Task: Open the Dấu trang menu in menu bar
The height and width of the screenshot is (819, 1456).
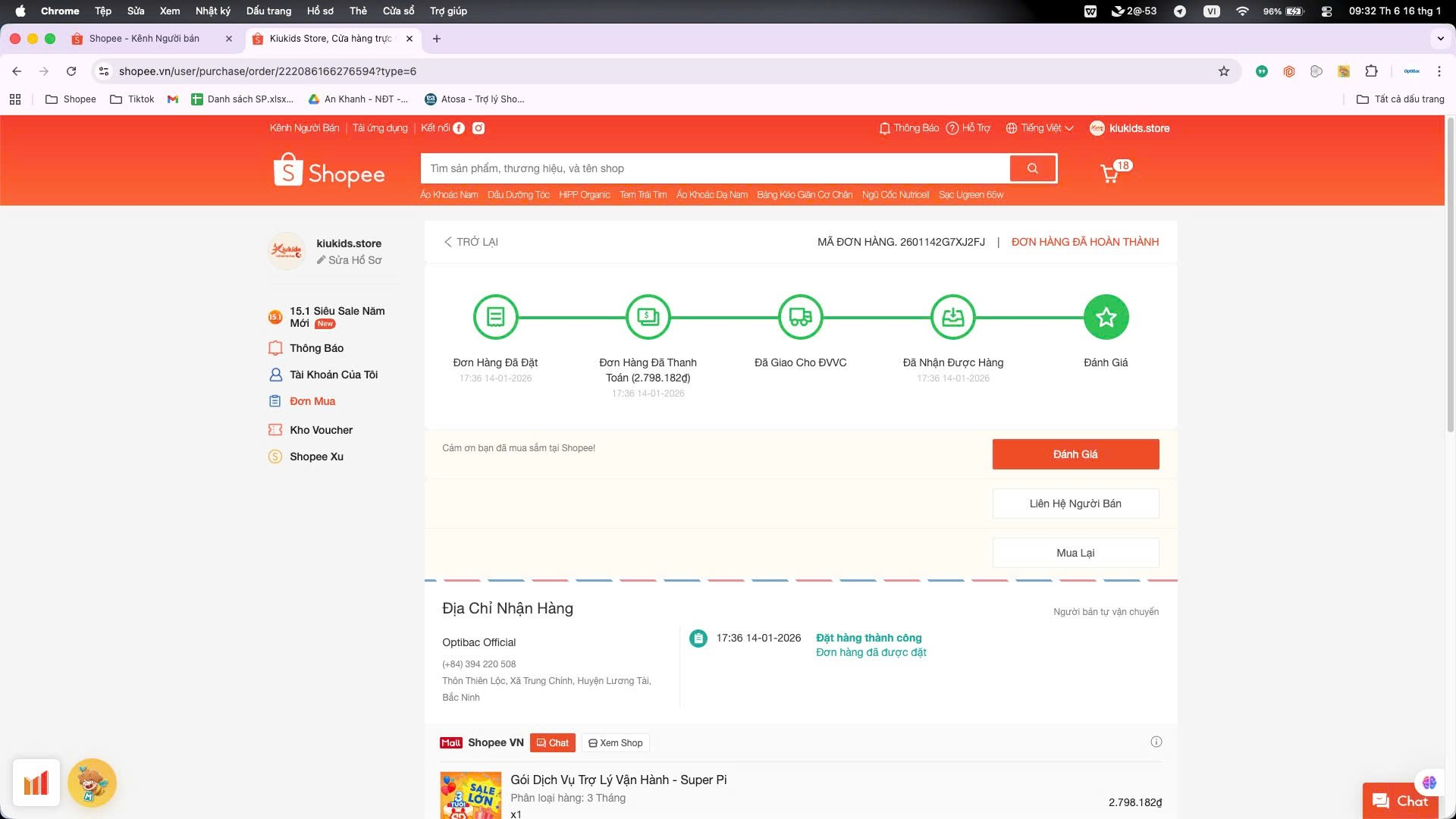Action: (x=268, y=11)
